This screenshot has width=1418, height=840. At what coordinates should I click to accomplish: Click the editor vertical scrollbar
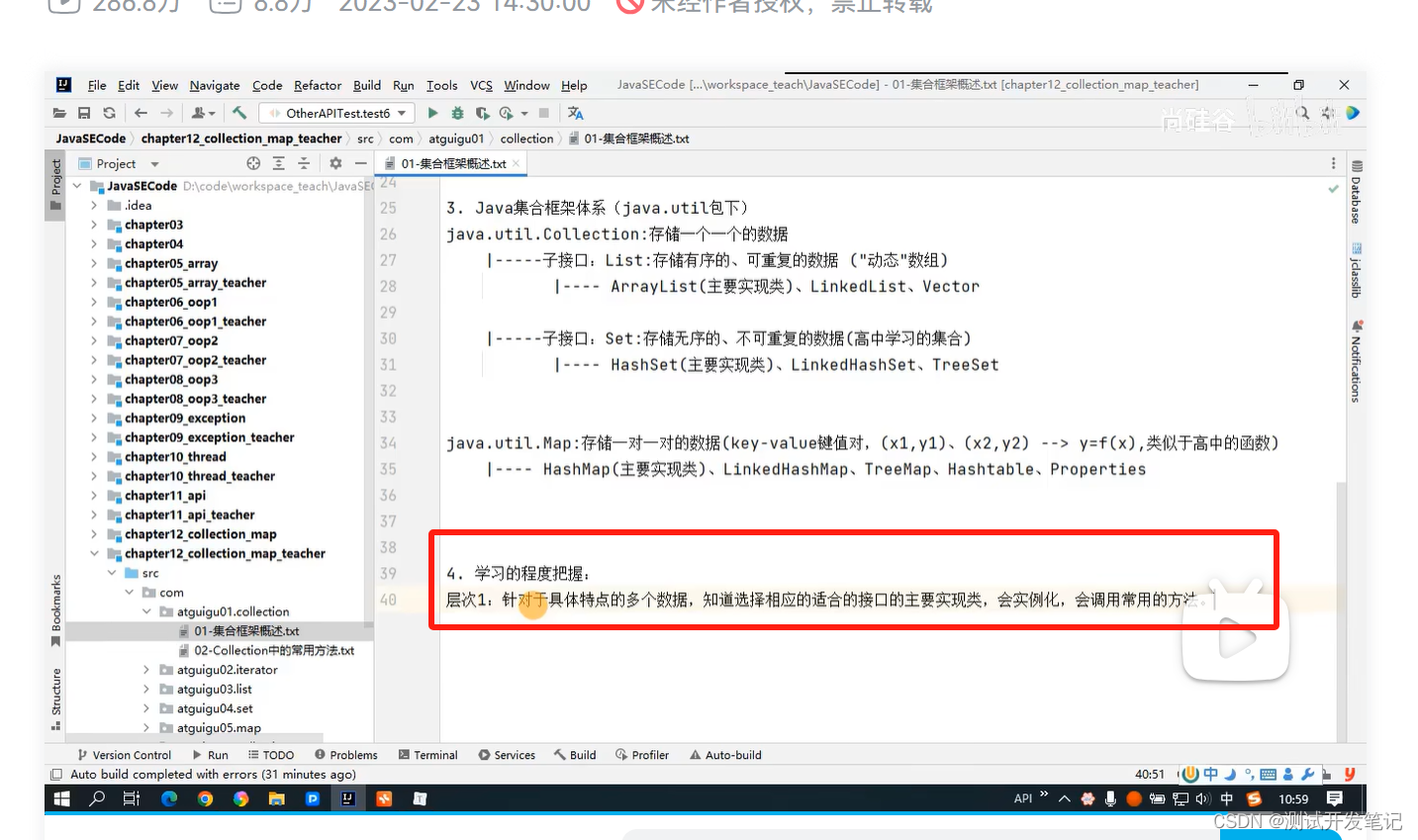coord(1342,610)
